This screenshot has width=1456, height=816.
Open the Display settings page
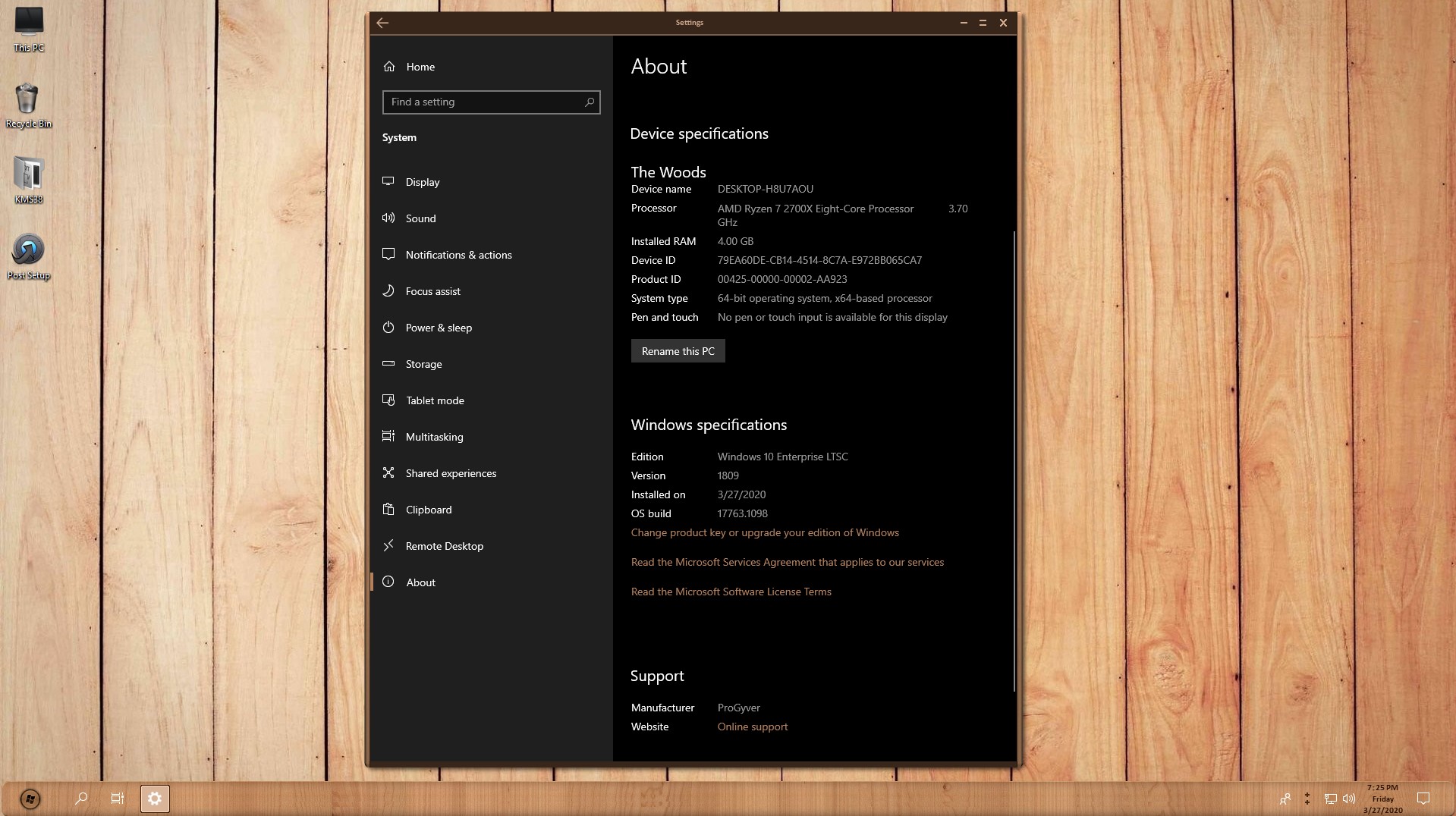pyautogui.click(x=492, y=182)
